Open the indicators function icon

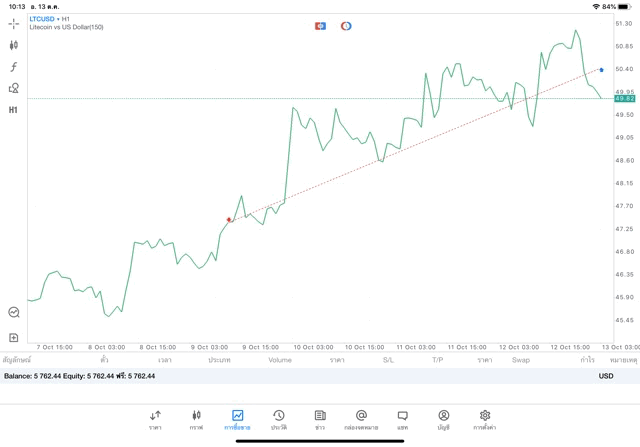pyautogui.click(x=14, y=67)
